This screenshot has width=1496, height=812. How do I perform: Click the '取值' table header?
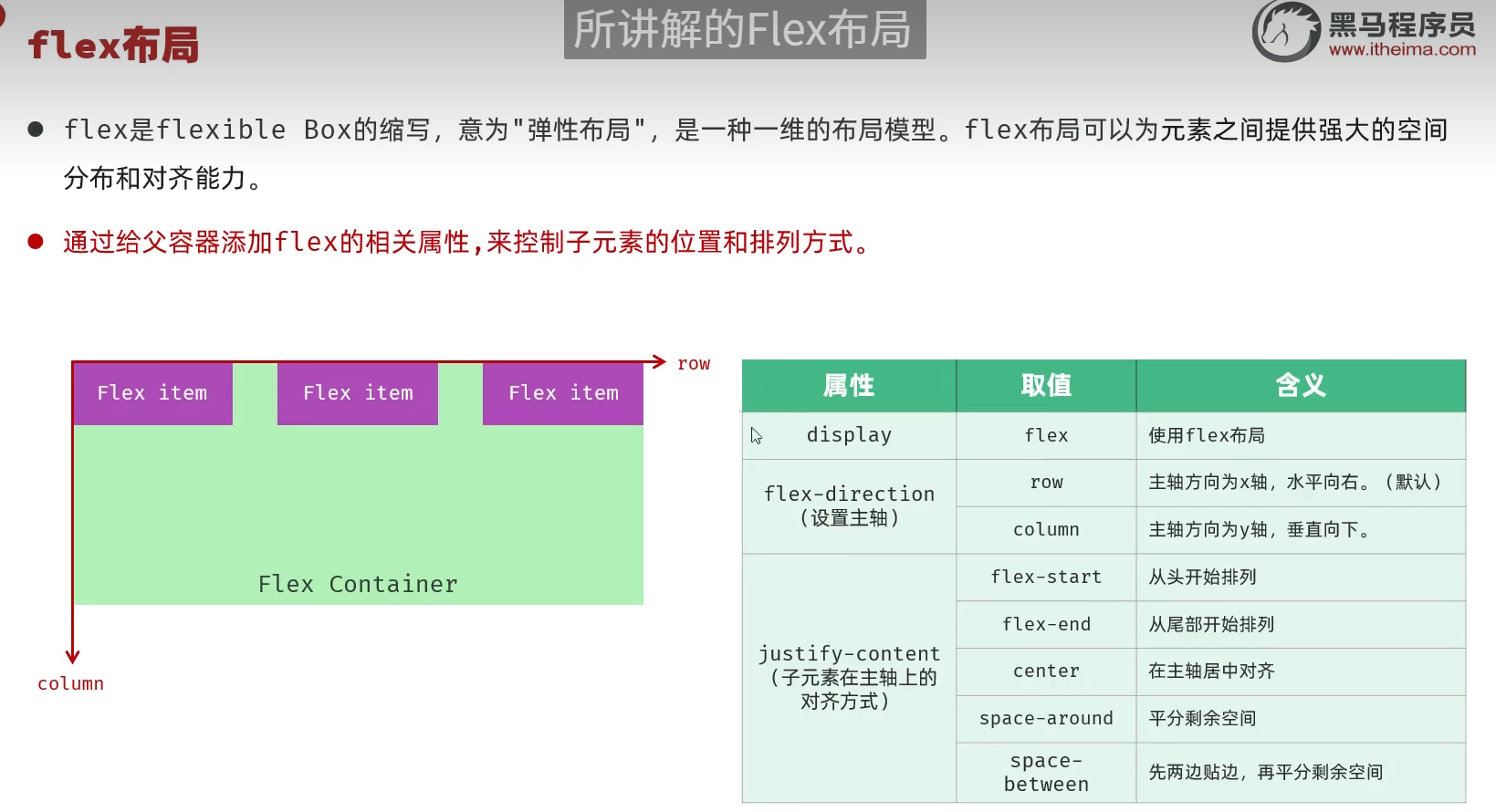1046,386
